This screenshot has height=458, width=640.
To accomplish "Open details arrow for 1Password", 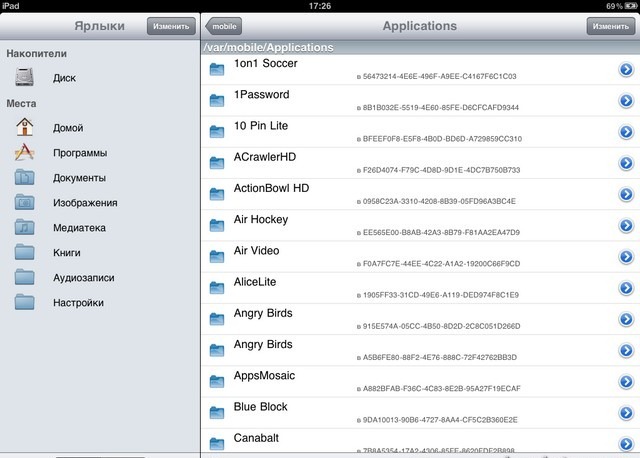I will tap(626, 100).
